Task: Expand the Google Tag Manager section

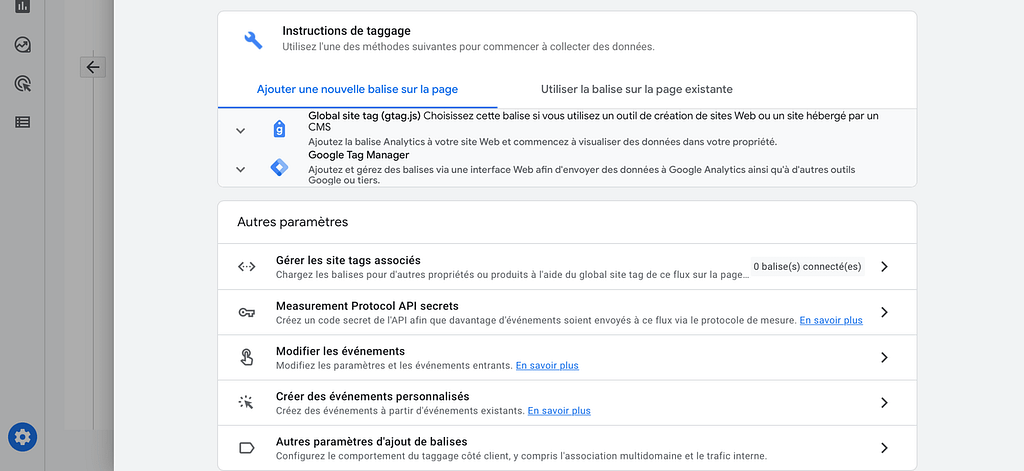Action: click(240, 170)
